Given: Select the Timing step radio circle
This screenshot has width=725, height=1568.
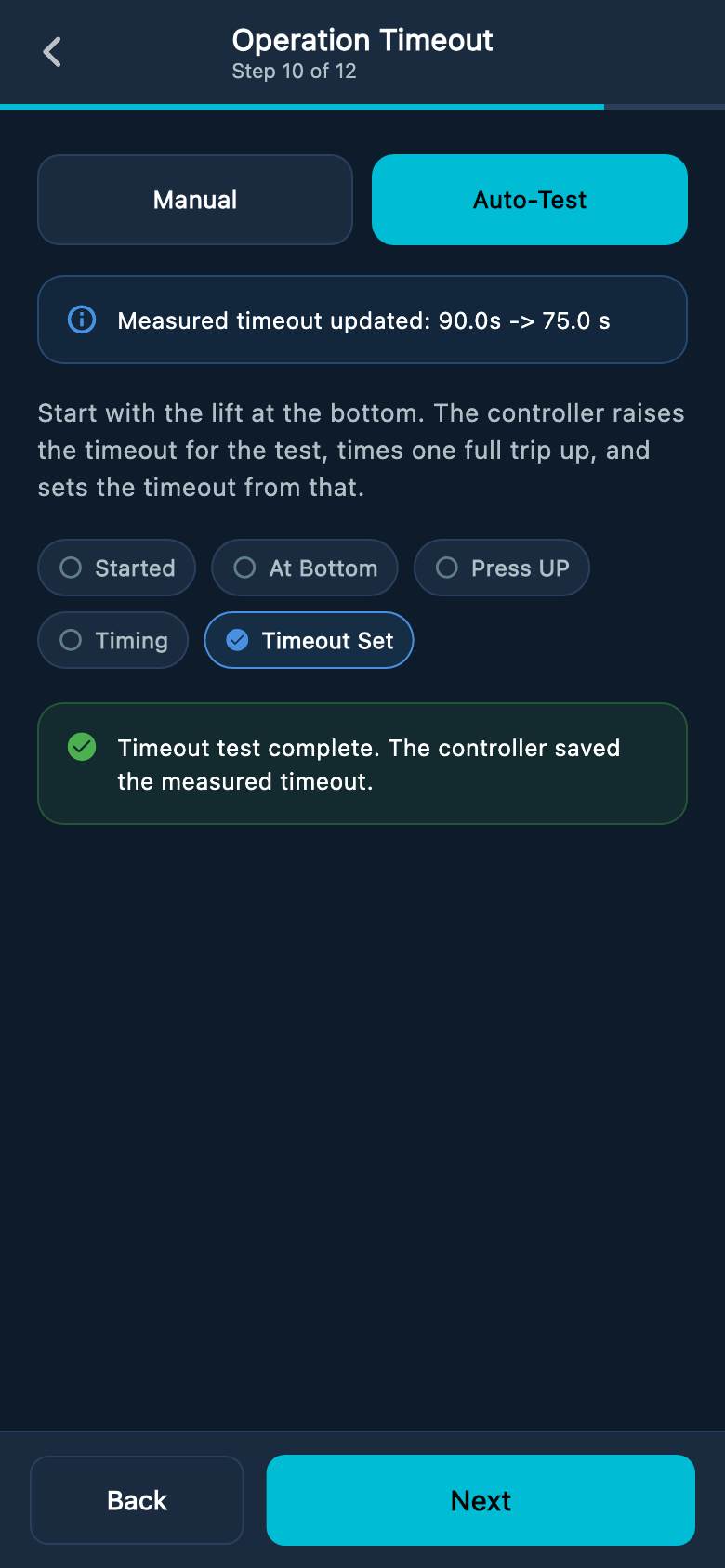Looking at the screenshot, I should [x=71, y=640].
